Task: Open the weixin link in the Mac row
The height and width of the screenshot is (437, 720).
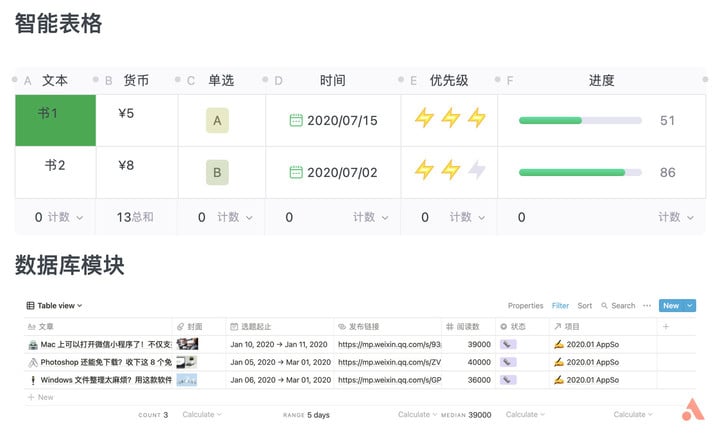Action: (389, 344)
